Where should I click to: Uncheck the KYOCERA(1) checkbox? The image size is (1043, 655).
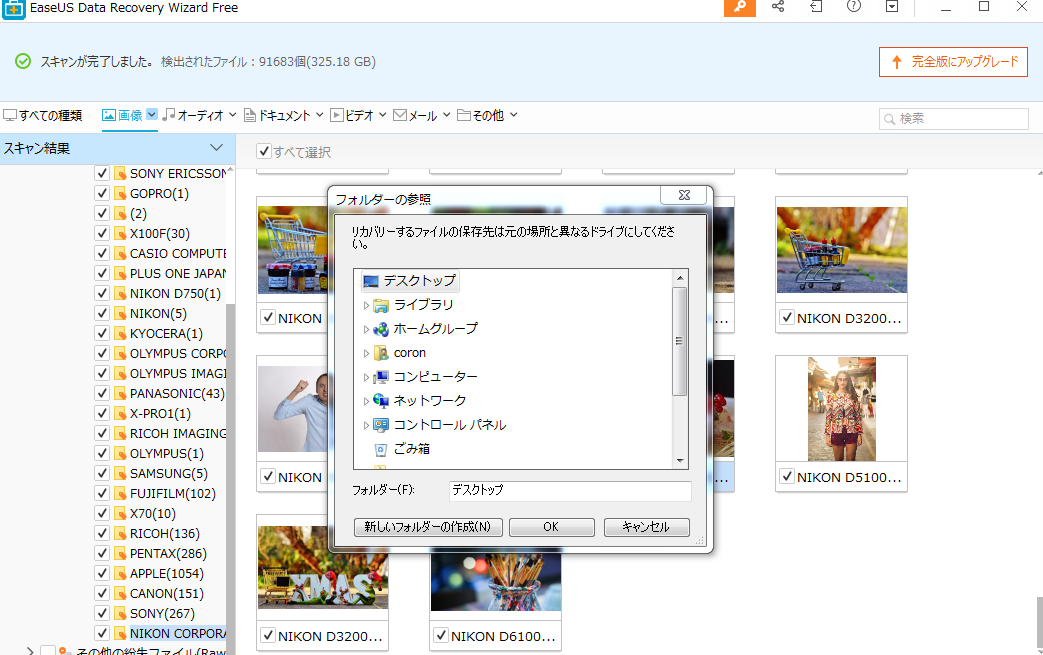coord(102,333)
